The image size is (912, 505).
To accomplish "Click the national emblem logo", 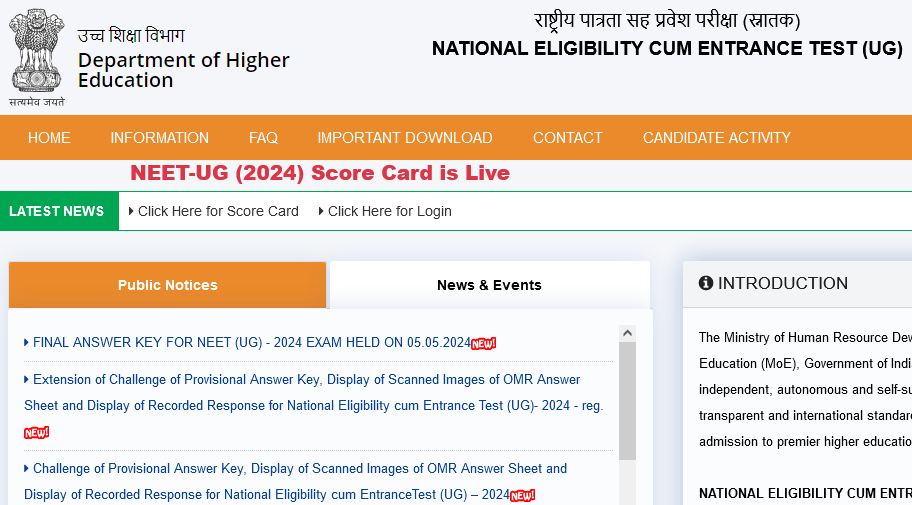I will click(x=36, y=58).
